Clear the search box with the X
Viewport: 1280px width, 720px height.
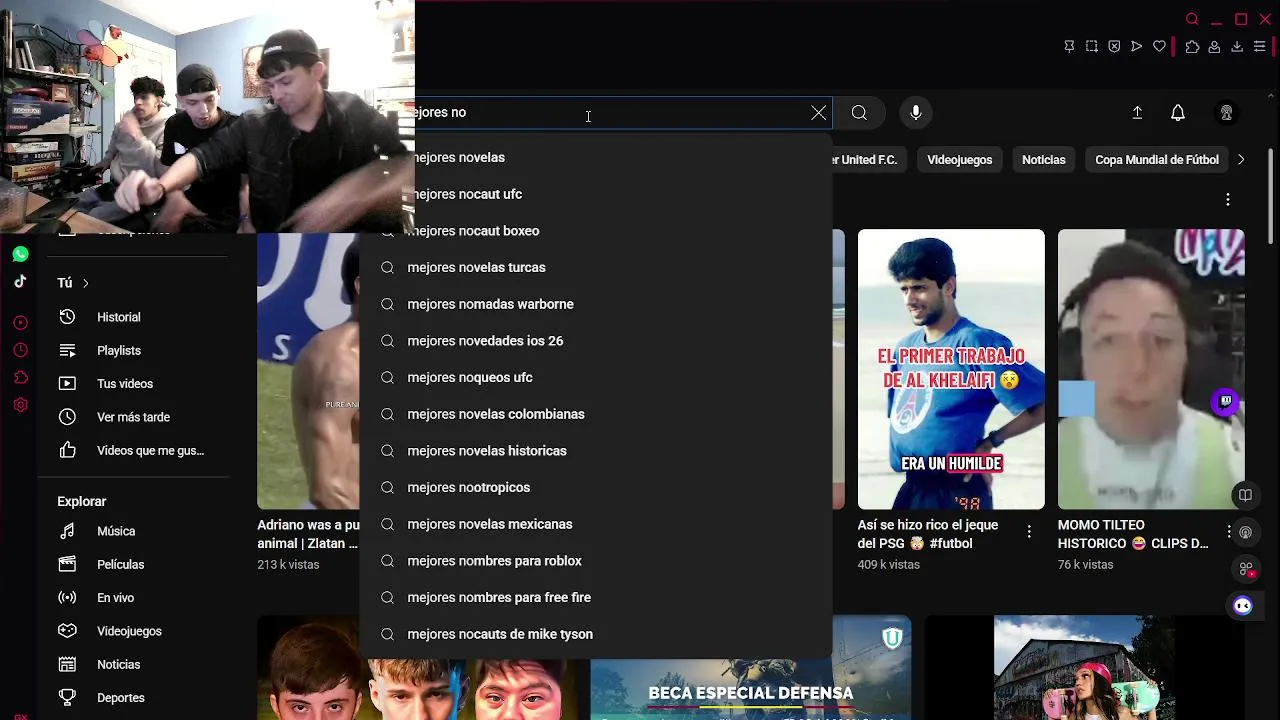[818, 113]
